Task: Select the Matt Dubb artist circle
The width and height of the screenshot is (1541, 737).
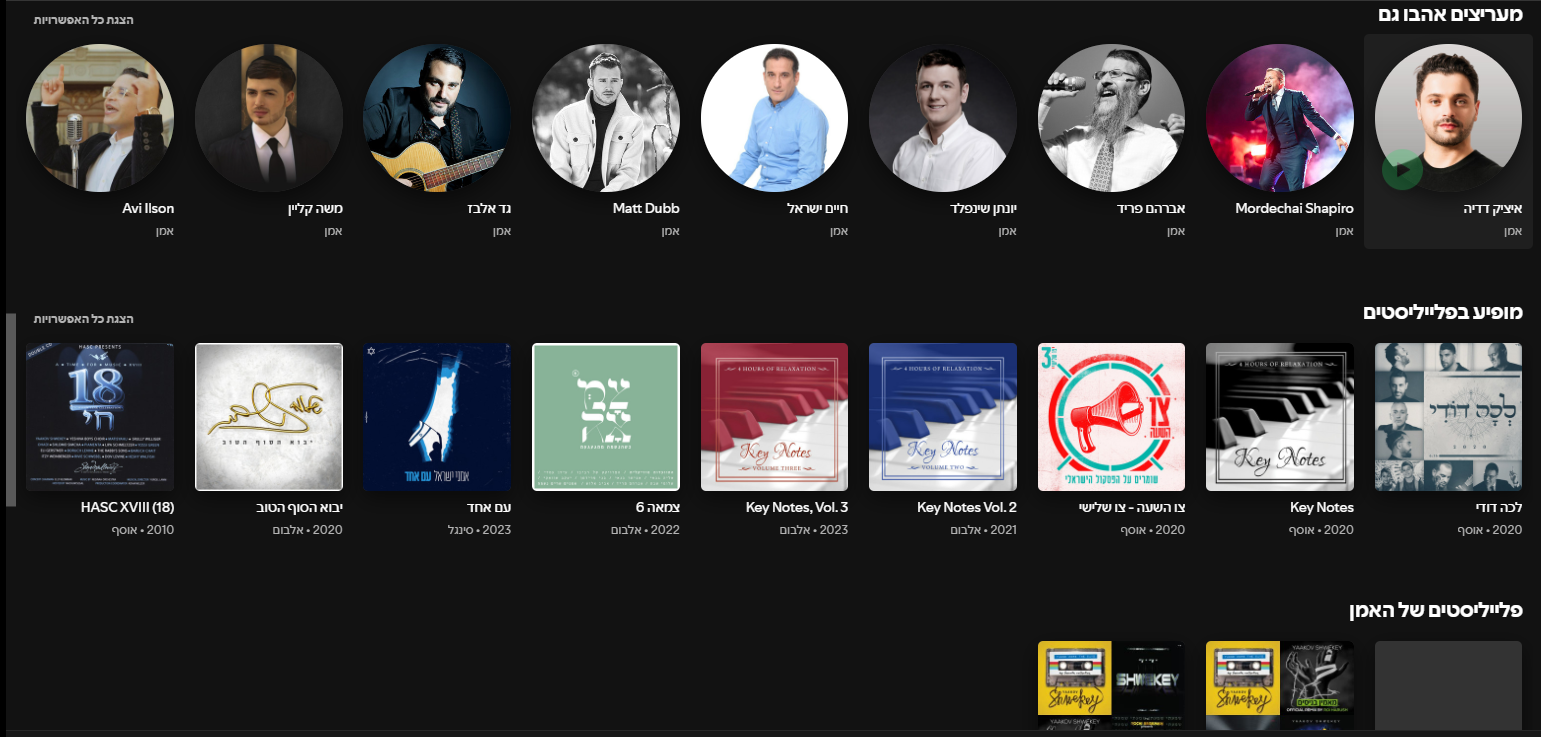Action: tap(606, 118)
